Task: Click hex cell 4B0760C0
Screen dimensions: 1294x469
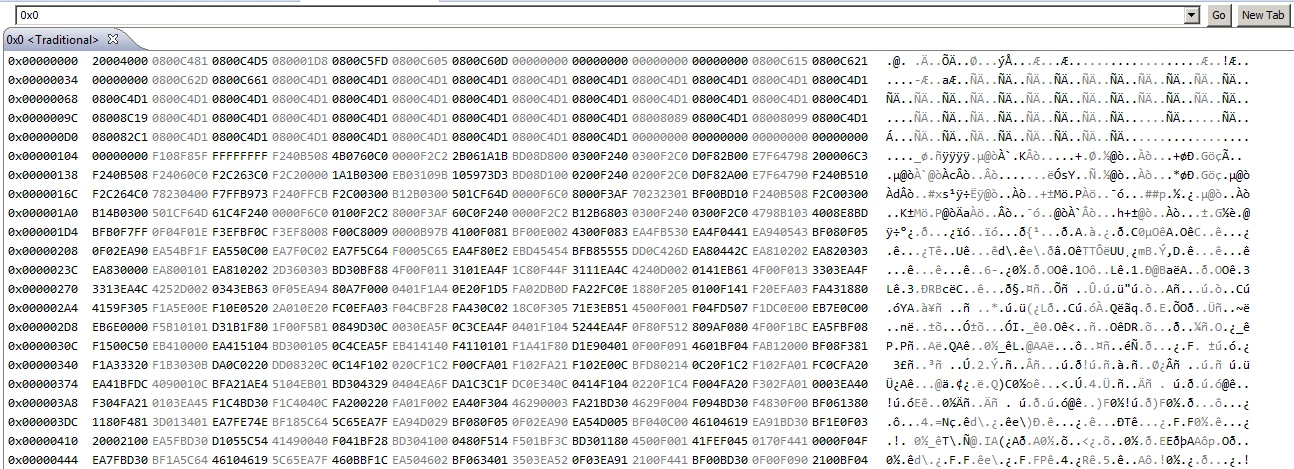Action: point(359,157)
